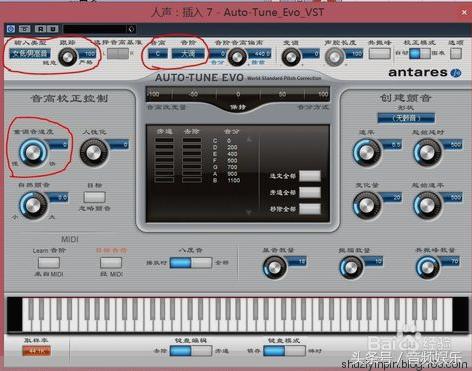Screen dimensions: 472x371
Task: Click the Remove All button (移除全部)
Action: (x=310, y=209)
